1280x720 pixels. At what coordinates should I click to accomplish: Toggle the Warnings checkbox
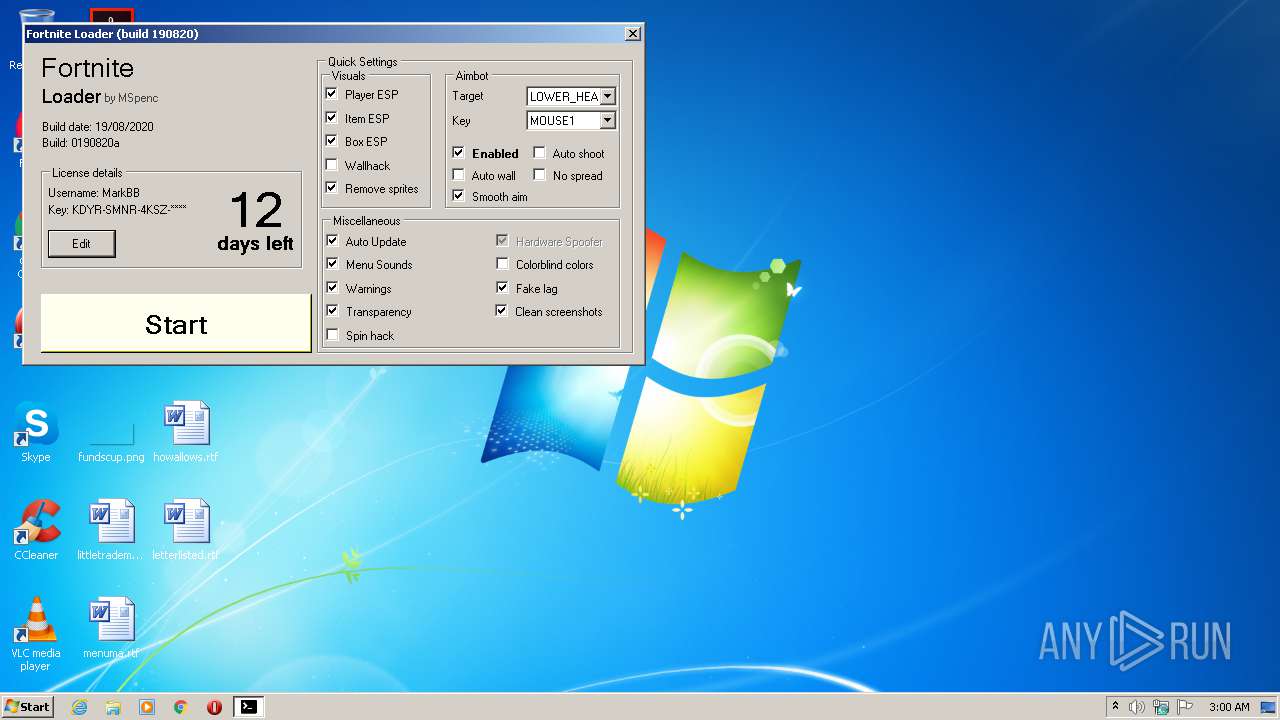332,288
